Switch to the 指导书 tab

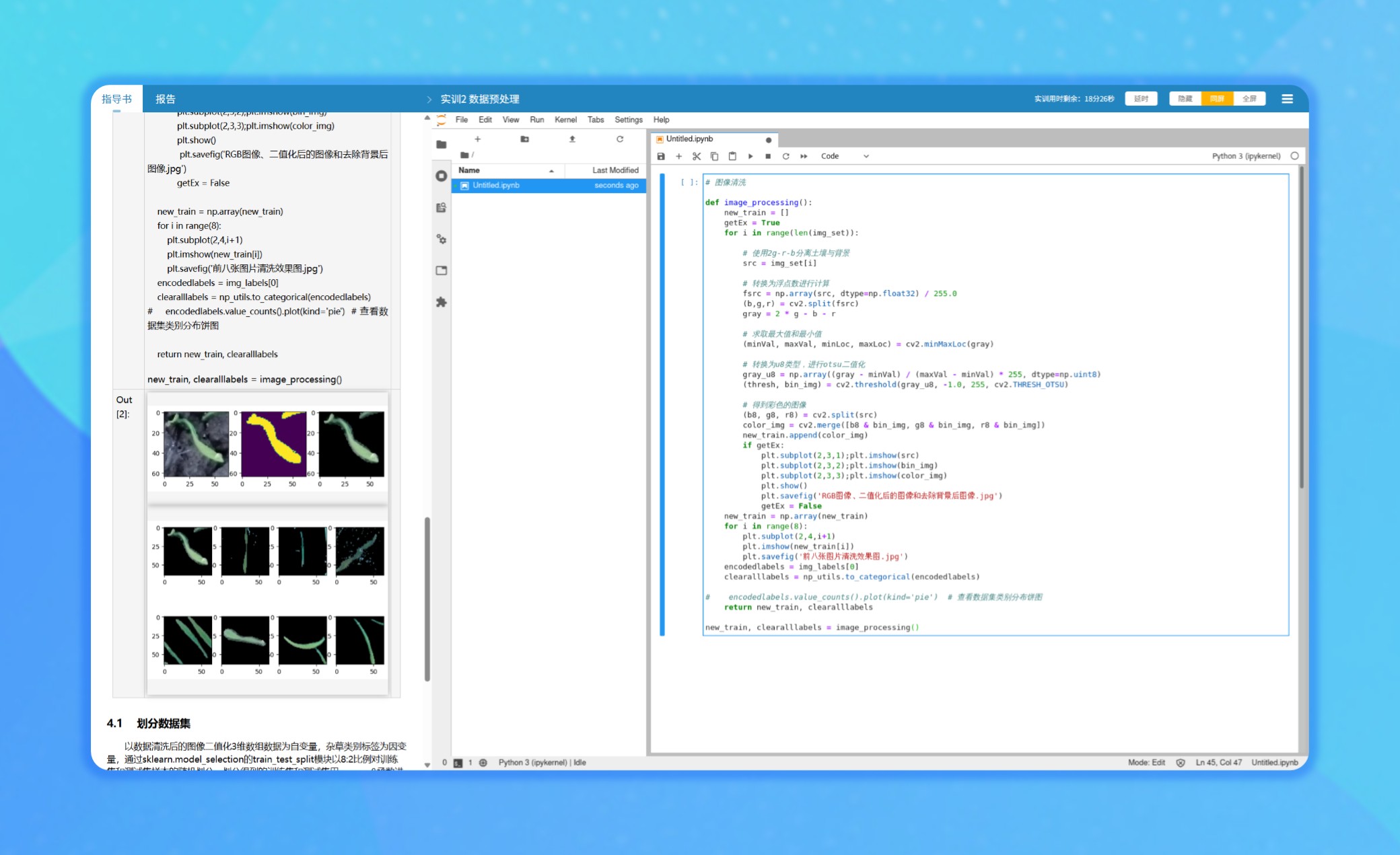click(116, 99)
